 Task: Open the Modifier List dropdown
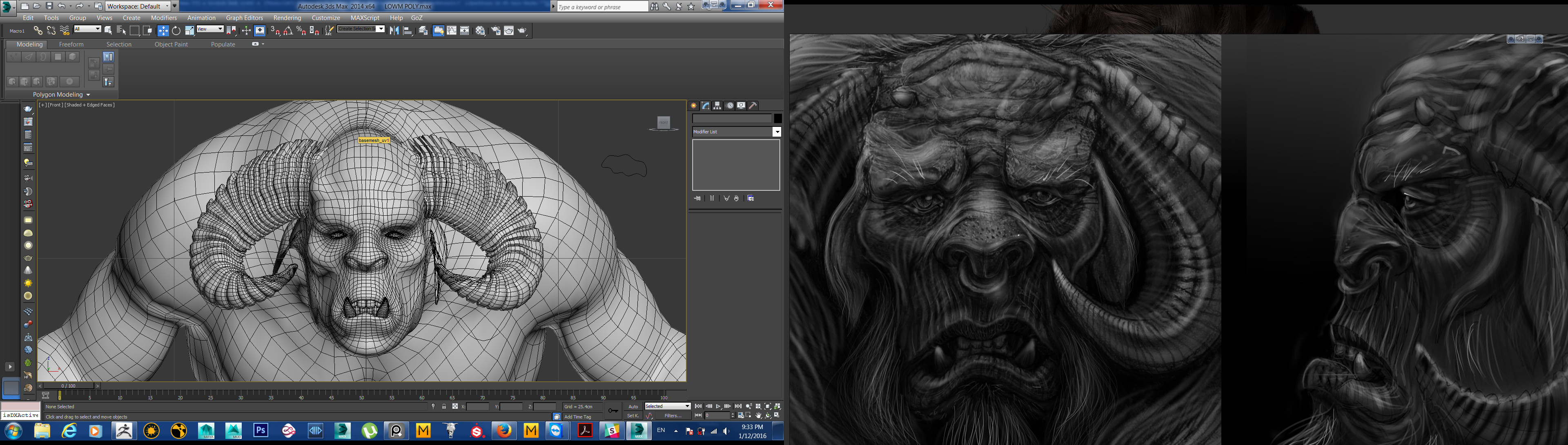[x=777, y=132]
